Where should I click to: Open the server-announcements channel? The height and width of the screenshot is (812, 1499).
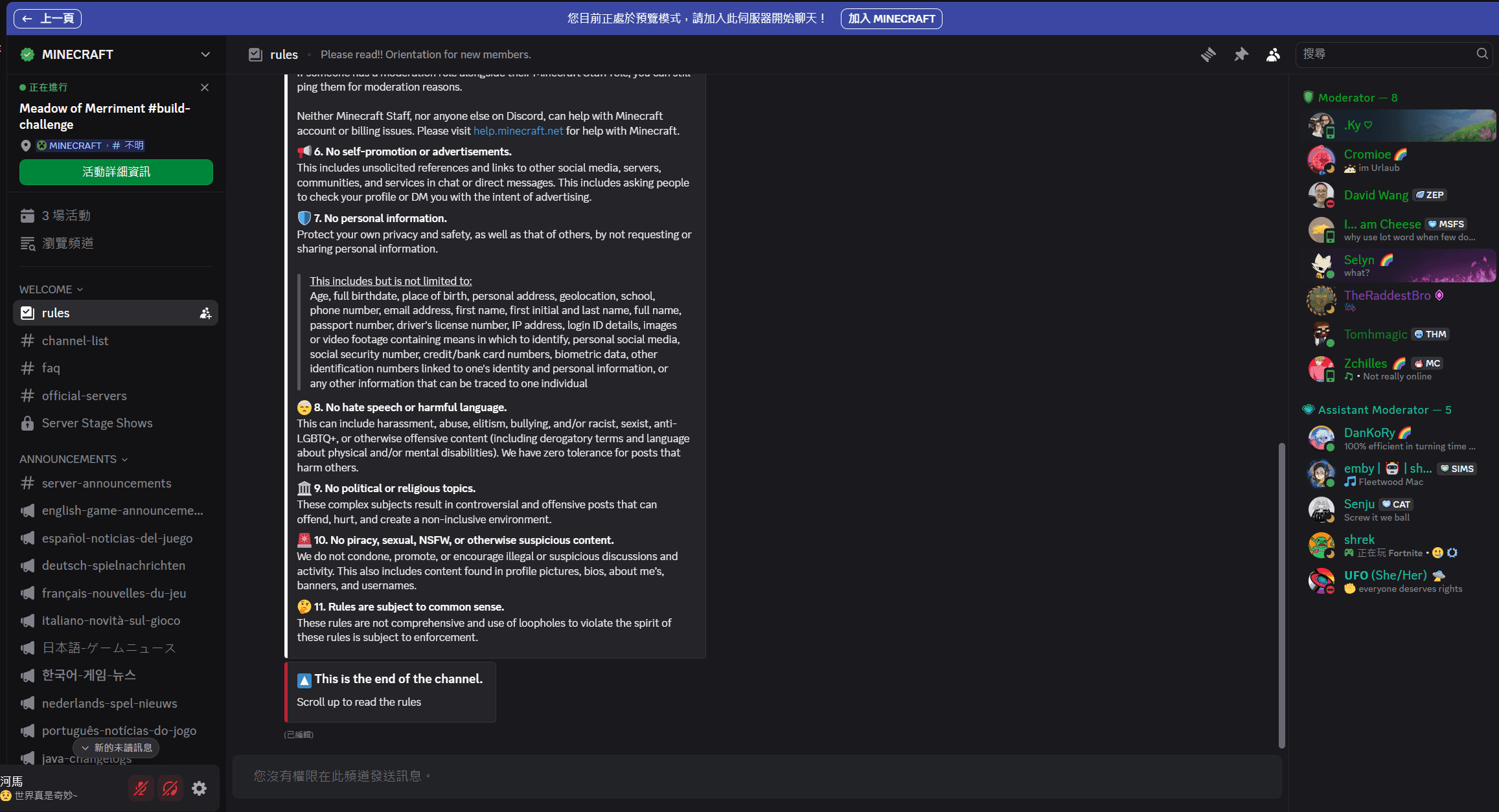(115, 483)
